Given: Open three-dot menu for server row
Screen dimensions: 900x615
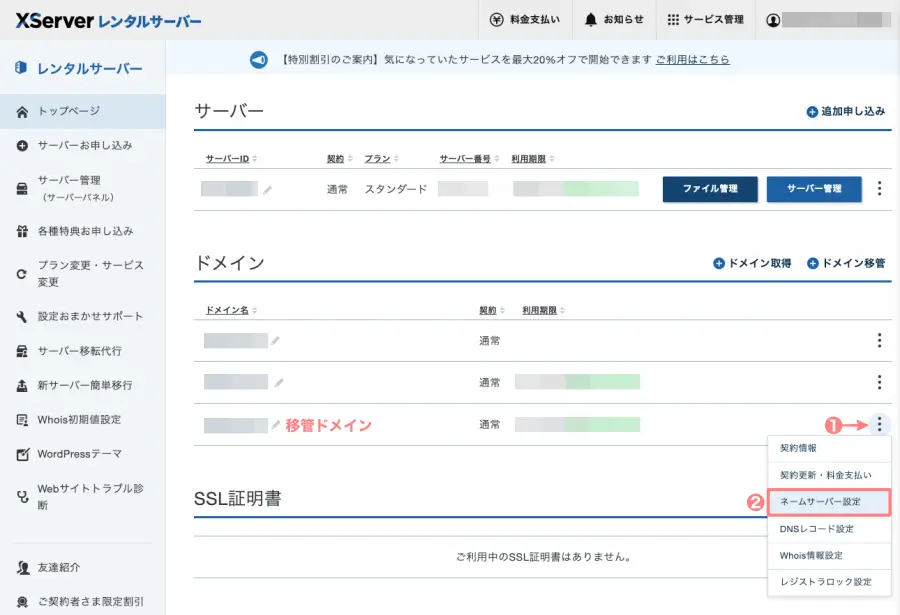Looking at the screenshot, I should pyautogui.click(x=879, y=188).
